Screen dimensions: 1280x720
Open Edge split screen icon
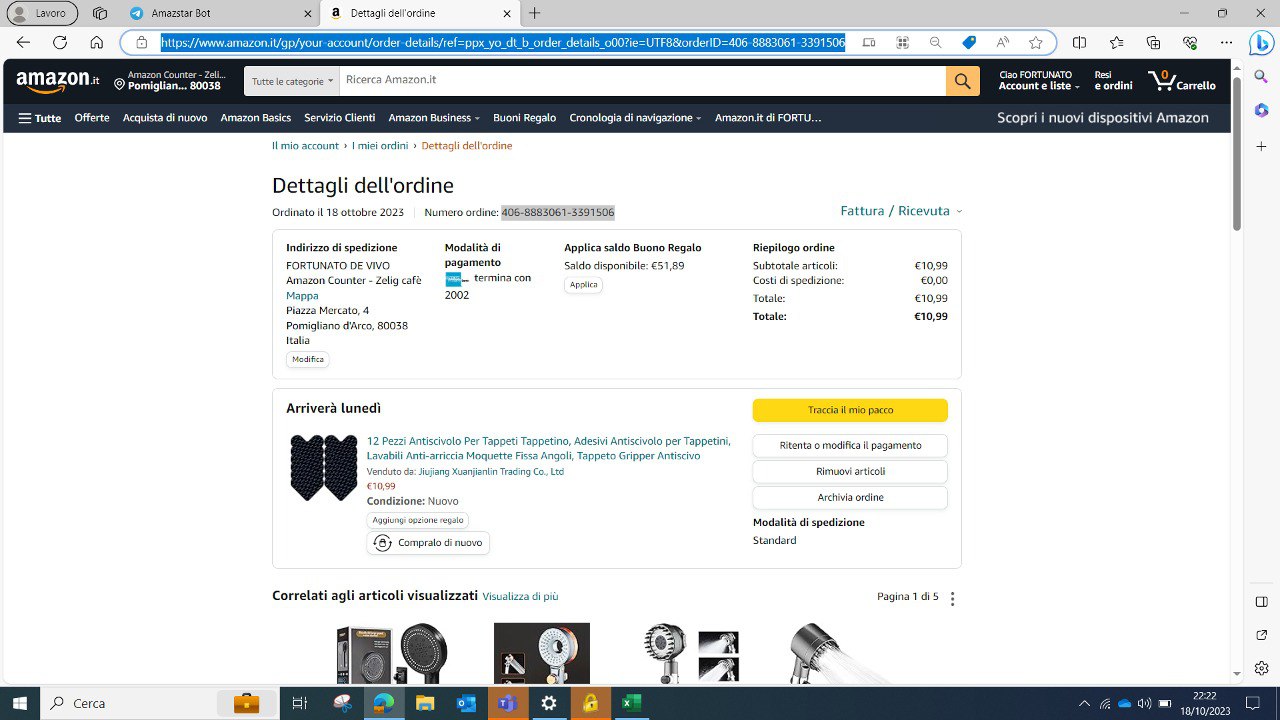click(x=1079, y=42)
